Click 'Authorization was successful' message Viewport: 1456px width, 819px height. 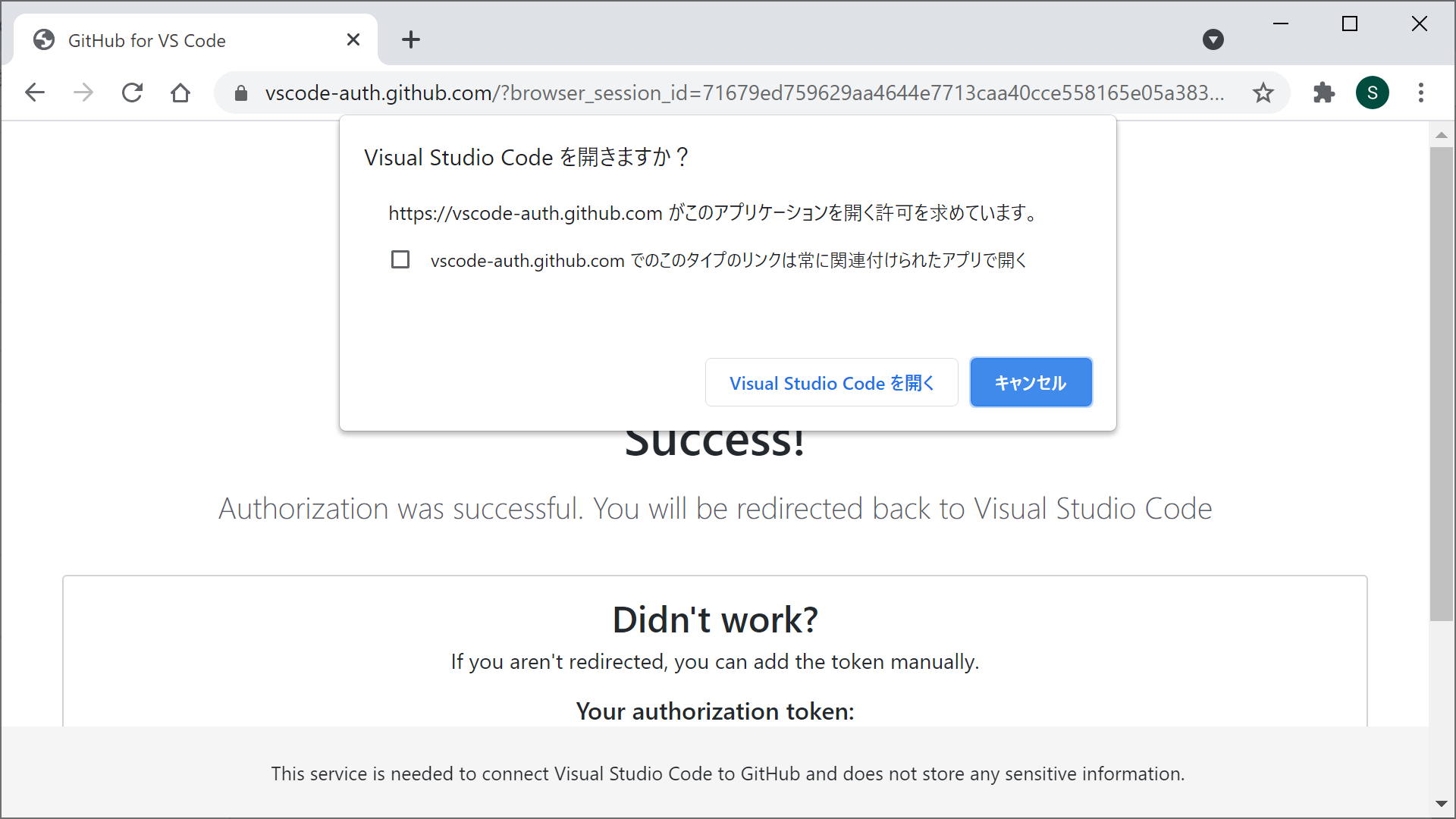715,508
